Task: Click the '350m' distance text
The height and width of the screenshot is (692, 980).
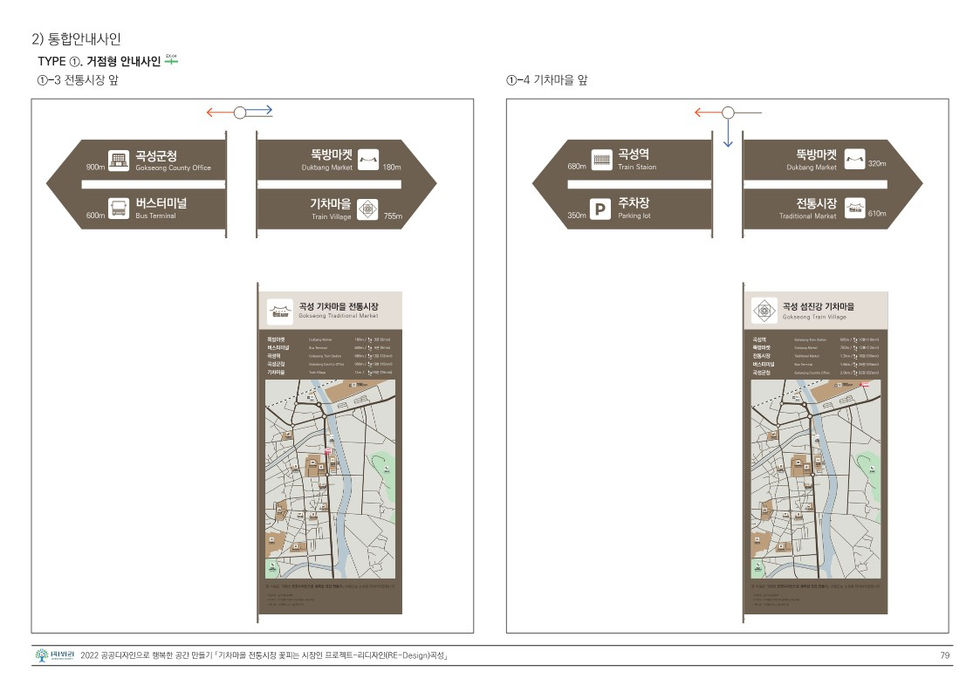Action: [577, 216]
